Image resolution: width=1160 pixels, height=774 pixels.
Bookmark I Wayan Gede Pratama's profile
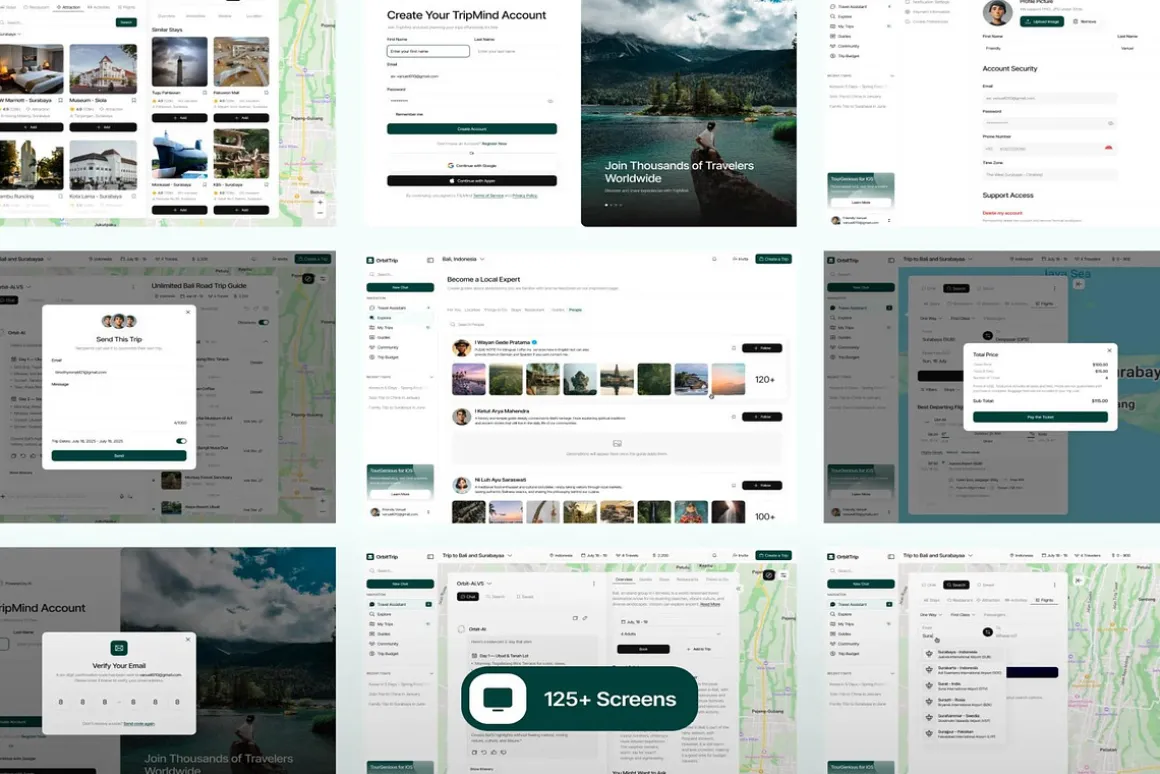[x=733, y=348]
